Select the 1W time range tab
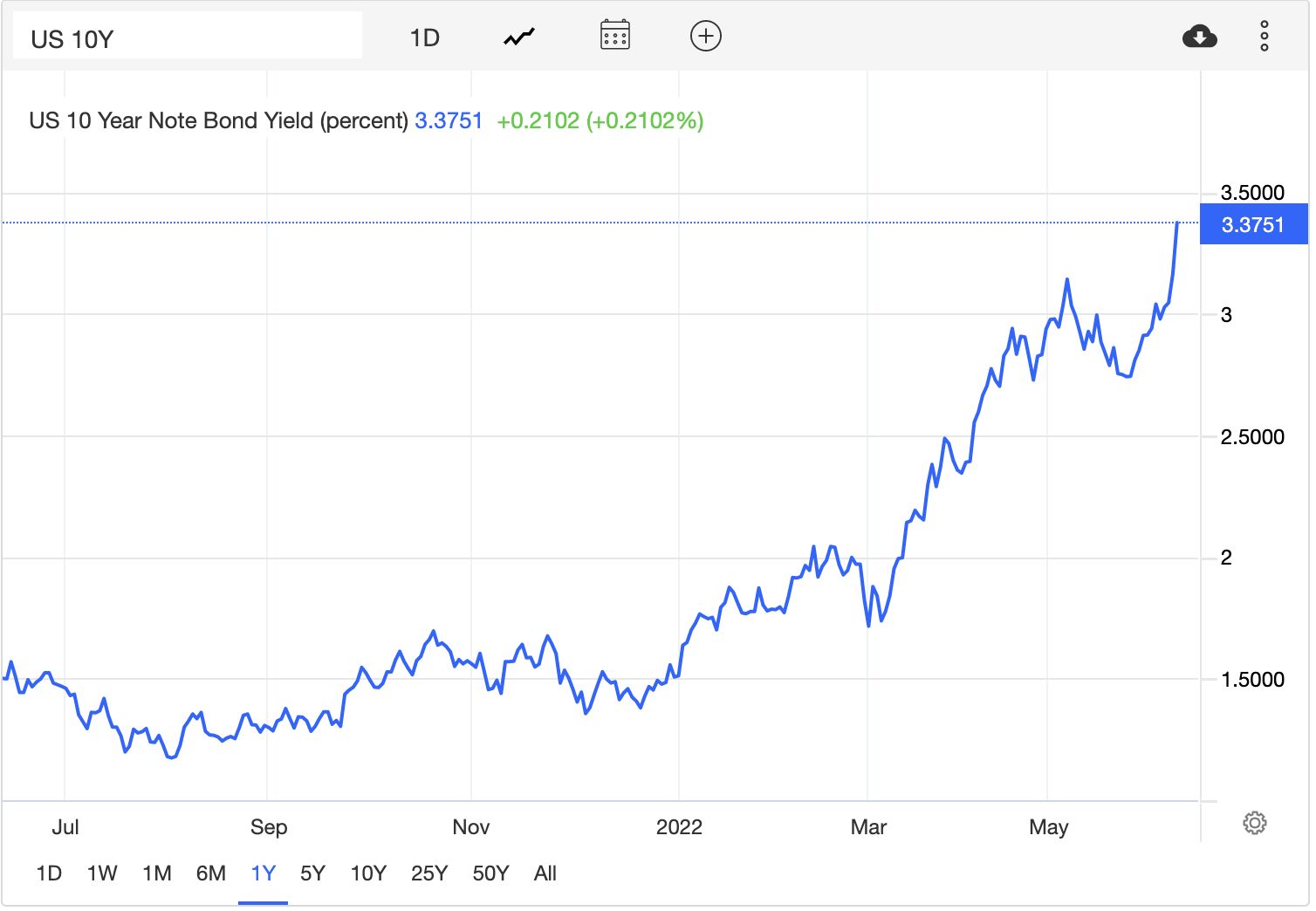Image resolution: width=1316 pixels, height=911 pixels. tap(102, 873)
